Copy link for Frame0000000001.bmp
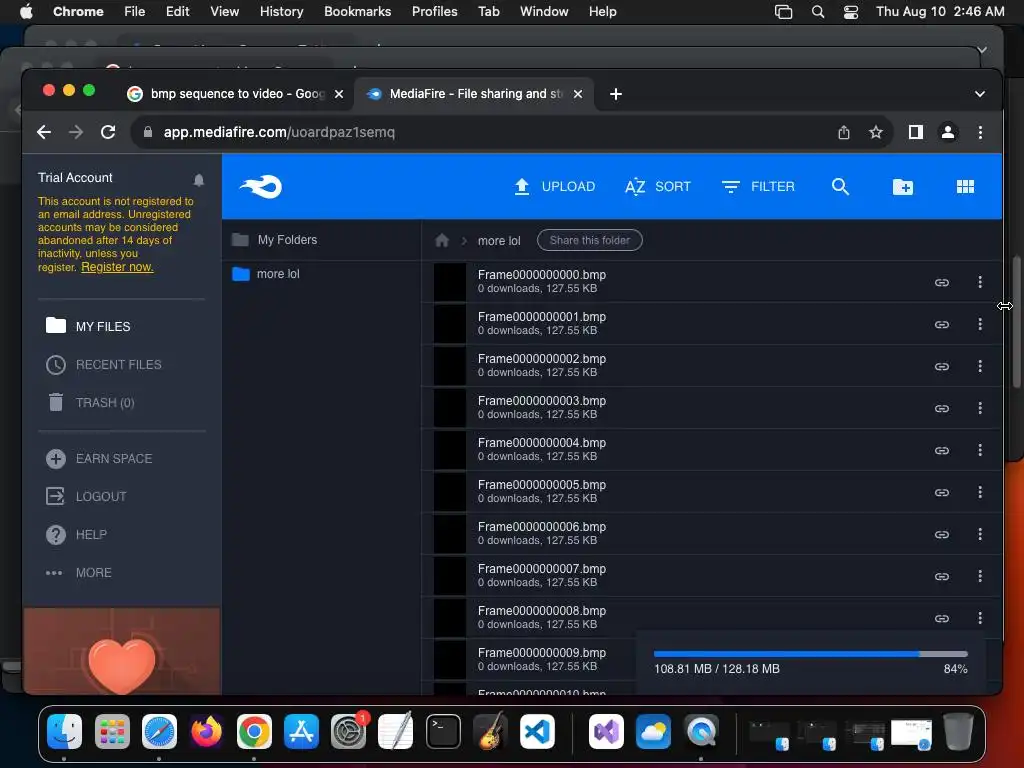Screen dimensions: 1024x768 (941, 324)
